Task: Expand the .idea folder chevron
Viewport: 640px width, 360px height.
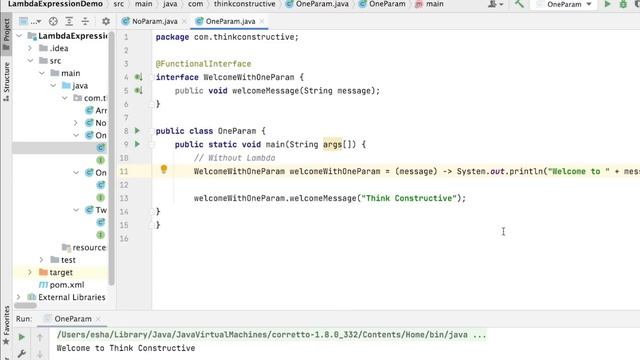Action: pos(30,48)
